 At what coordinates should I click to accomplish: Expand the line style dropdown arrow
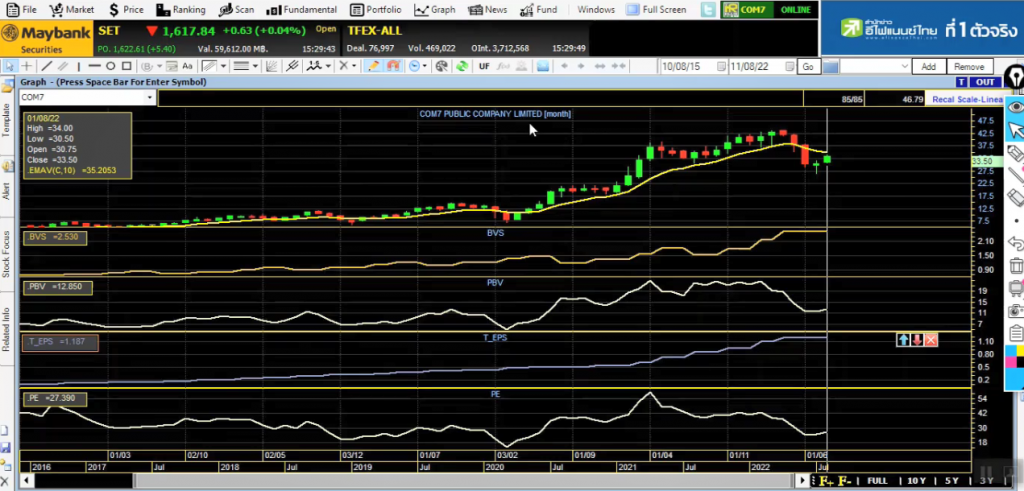click(223, 66)
